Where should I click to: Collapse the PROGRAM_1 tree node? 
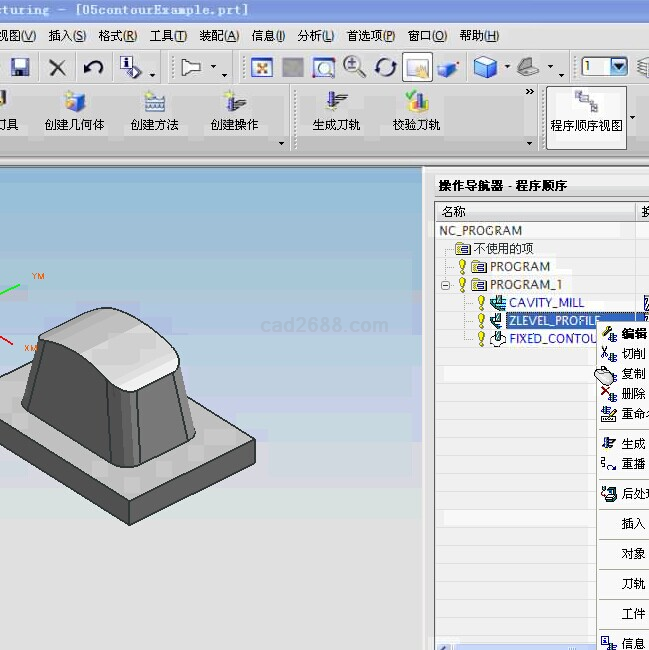(445, 285)
